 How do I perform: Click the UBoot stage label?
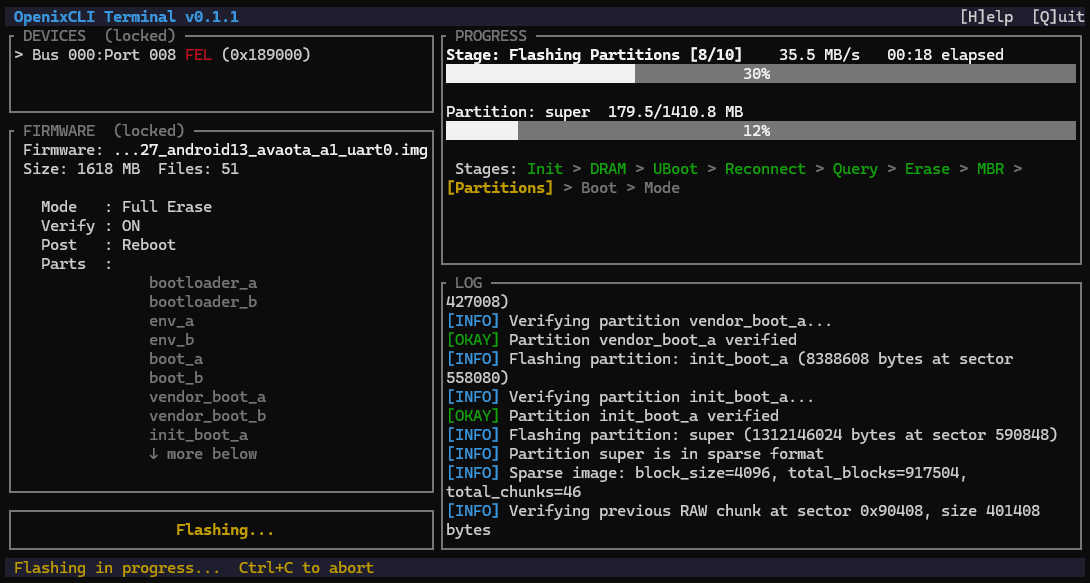[x=675, y=169]
